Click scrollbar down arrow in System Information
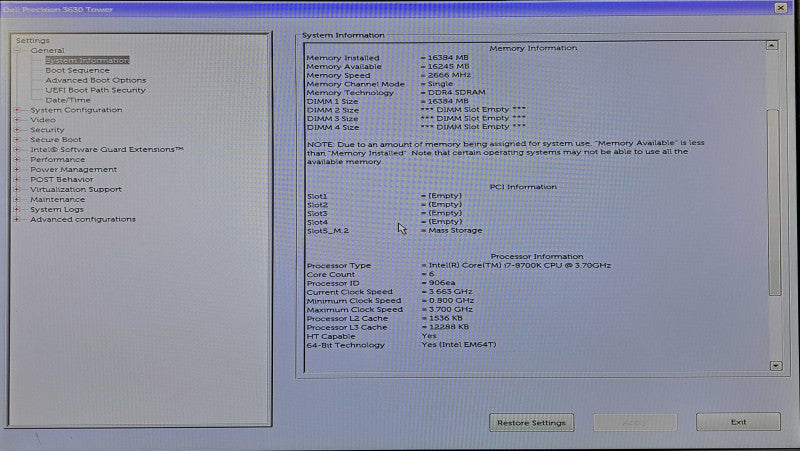The height and width of the screenshot is (451, 800). 776,366
